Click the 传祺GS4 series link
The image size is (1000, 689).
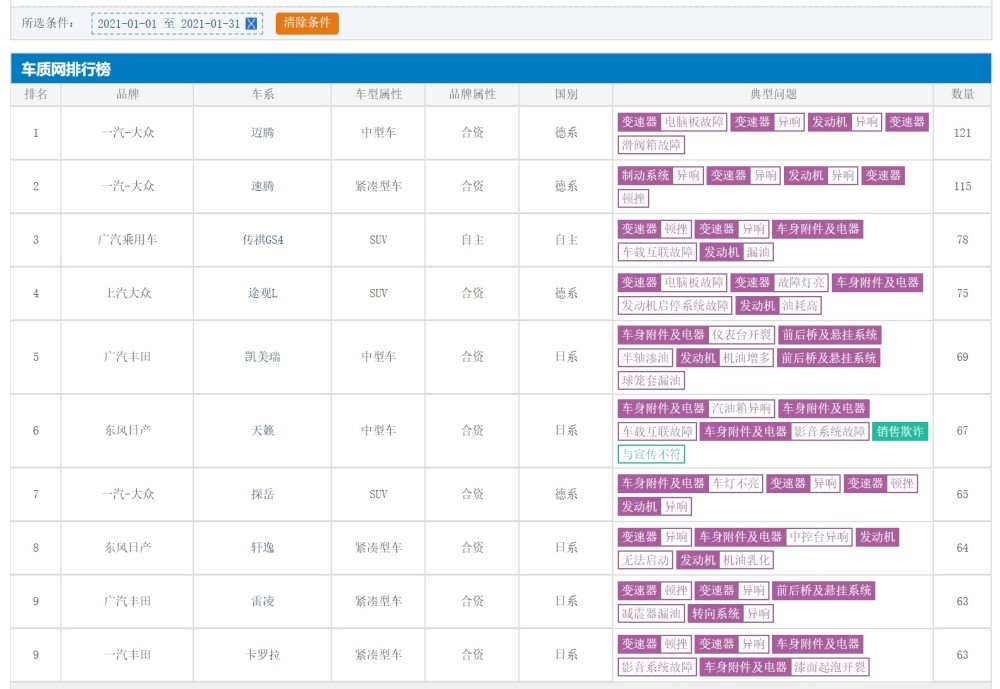point(262,240)
